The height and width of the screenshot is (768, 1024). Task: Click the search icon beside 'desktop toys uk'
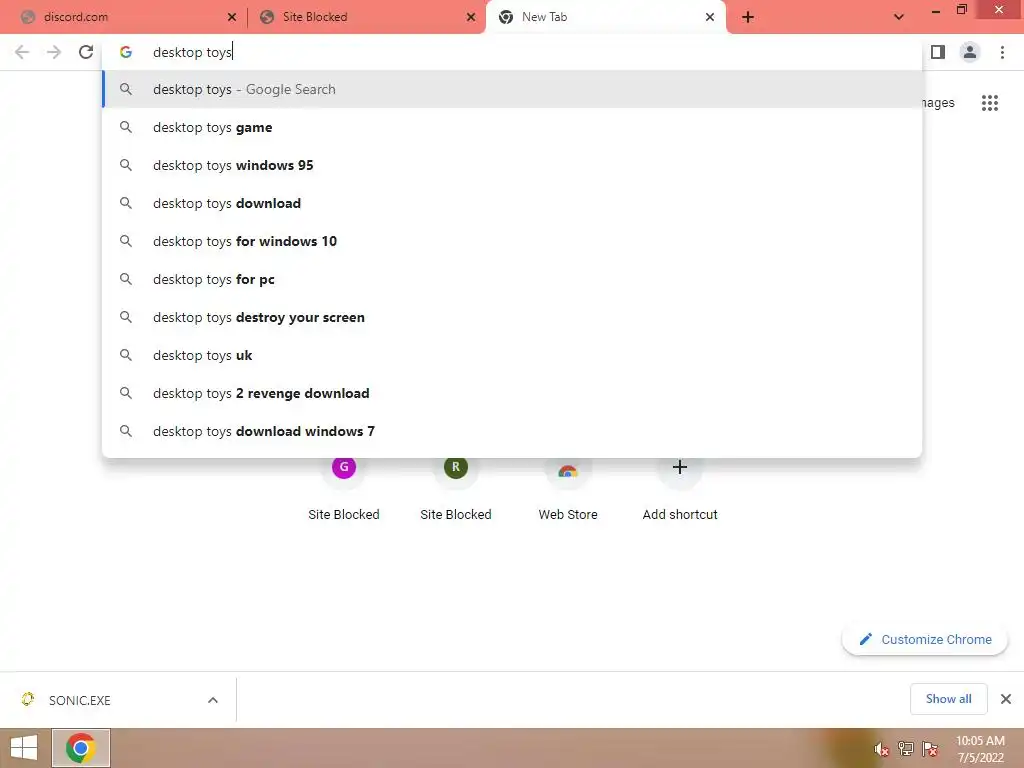[126, 355]
